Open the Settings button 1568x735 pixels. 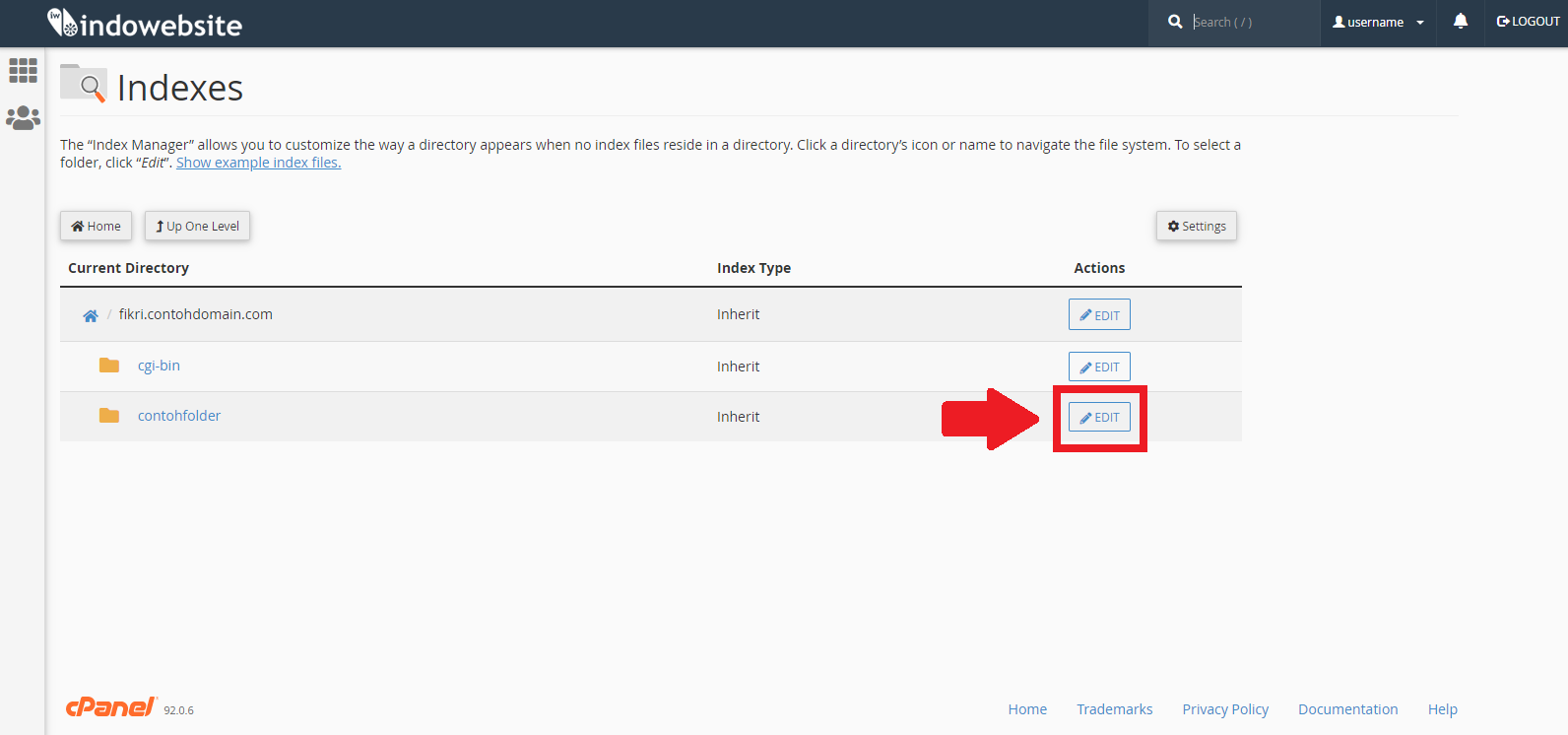tap(1196, 226)
